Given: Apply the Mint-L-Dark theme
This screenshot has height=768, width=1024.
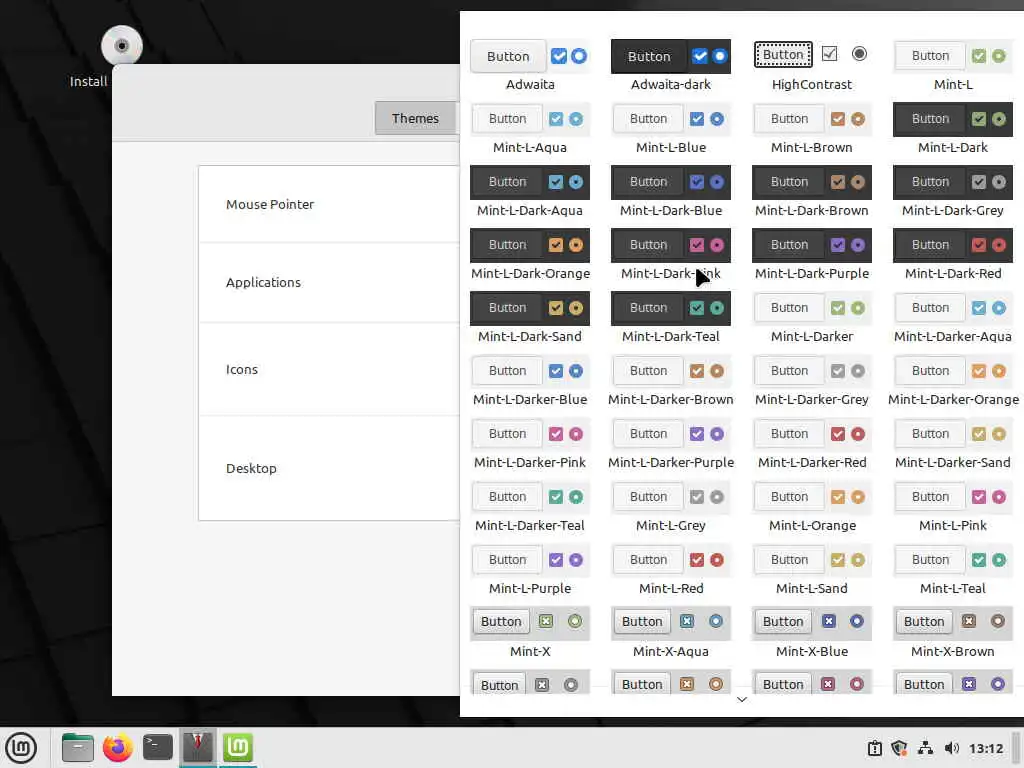Looking at the screenshot, I should point(953,129).
